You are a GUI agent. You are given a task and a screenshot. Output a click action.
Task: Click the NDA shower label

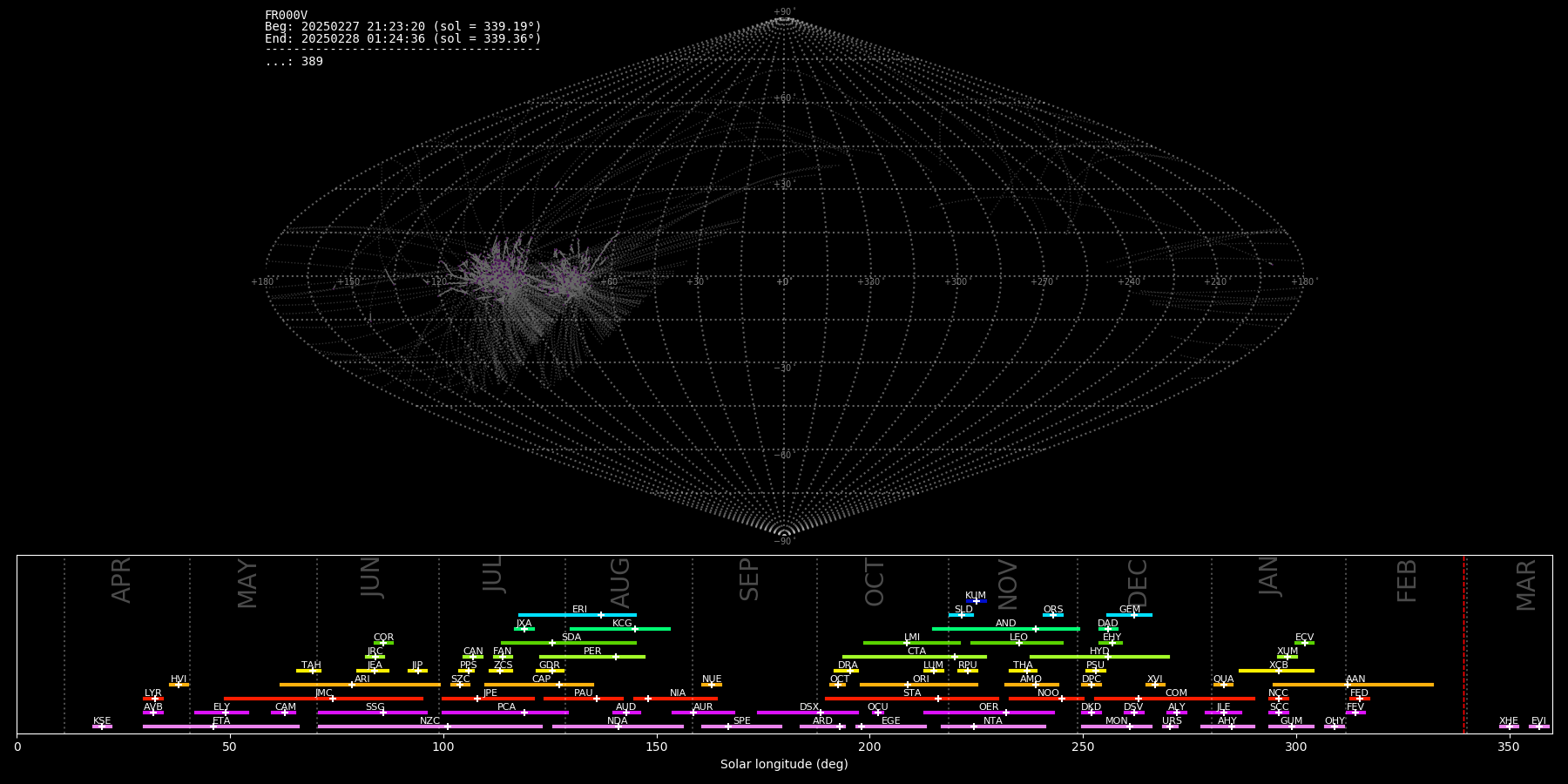coord(617,721)
